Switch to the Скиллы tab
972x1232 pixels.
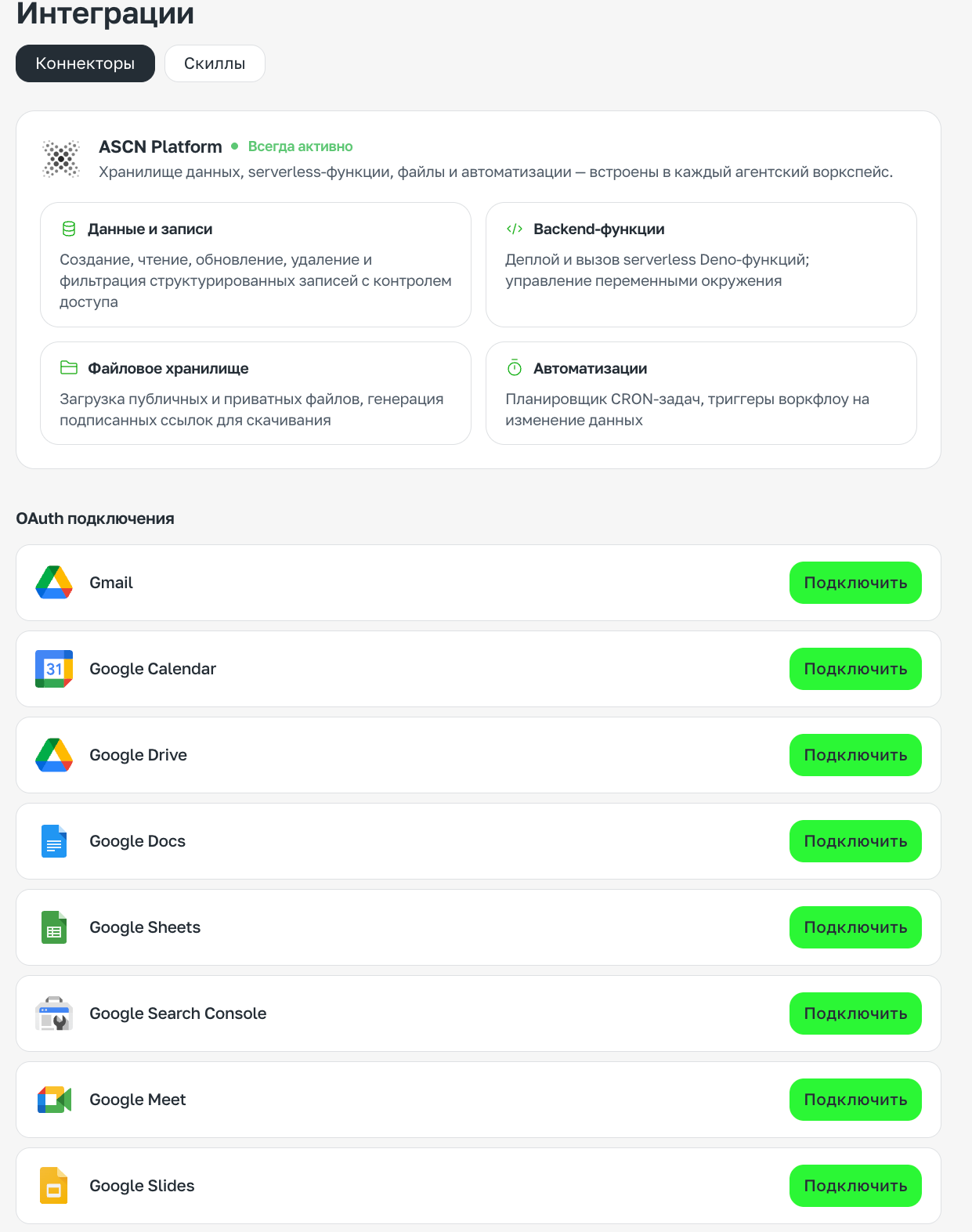pos(215,63)
